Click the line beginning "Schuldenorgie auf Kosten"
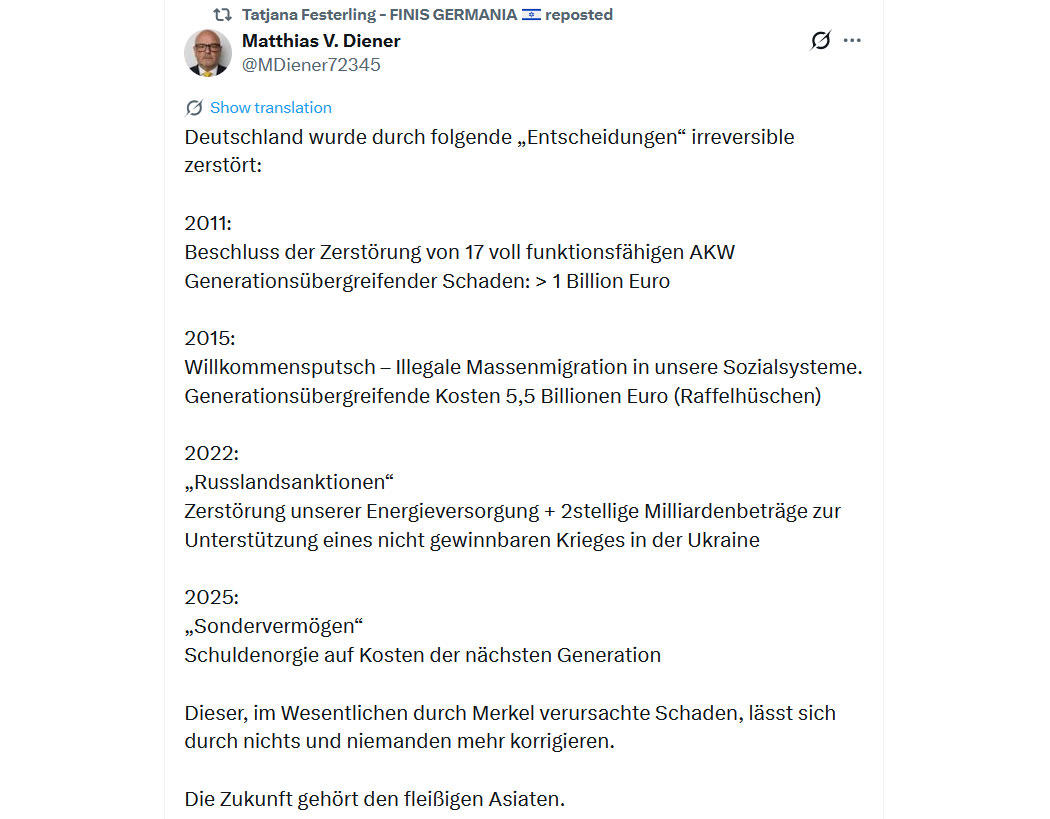1050x819 pixels. point(422,655)
